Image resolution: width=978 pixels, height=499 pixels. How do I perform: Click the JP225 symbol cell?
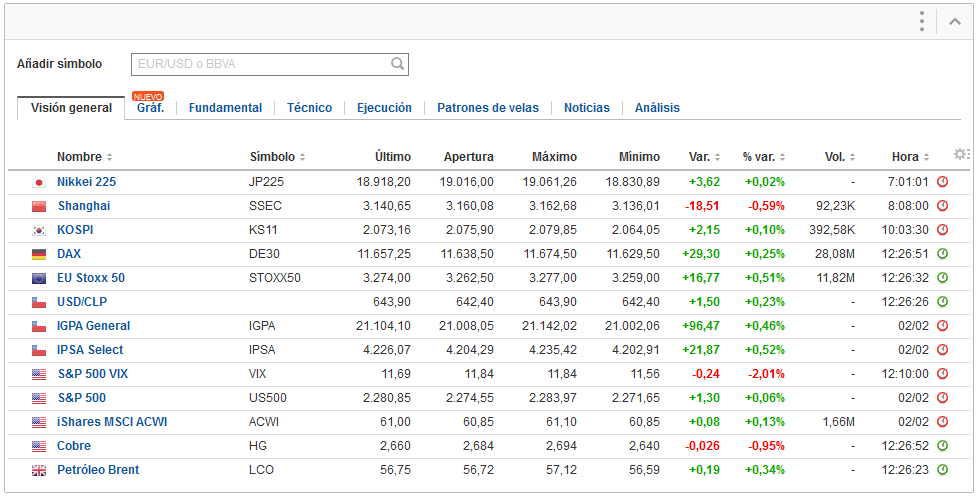click(x=266, y=182)
